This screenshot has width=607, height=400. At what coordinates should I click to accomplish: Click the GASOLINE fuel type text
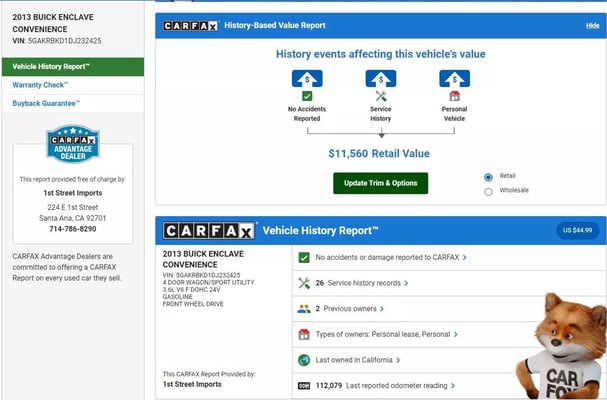click(177, 297)
